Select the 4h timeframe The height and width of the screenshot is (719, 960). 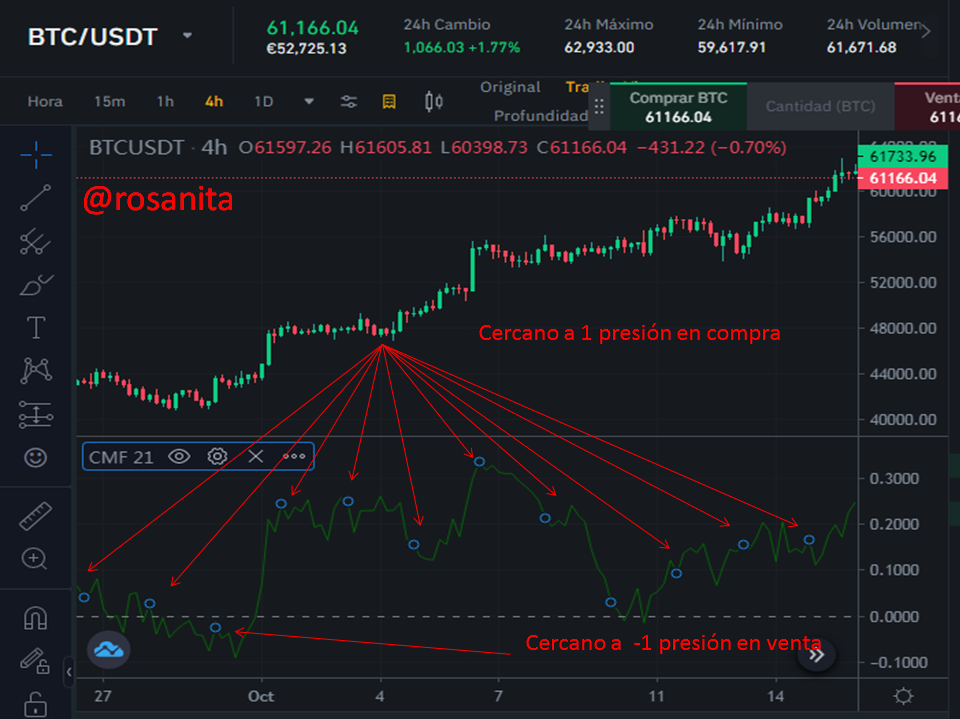[214, 102]
